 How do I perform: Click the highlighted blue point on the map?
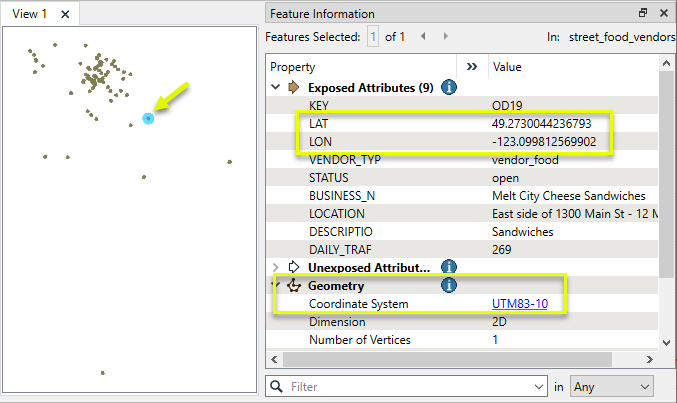pos(148,118)
